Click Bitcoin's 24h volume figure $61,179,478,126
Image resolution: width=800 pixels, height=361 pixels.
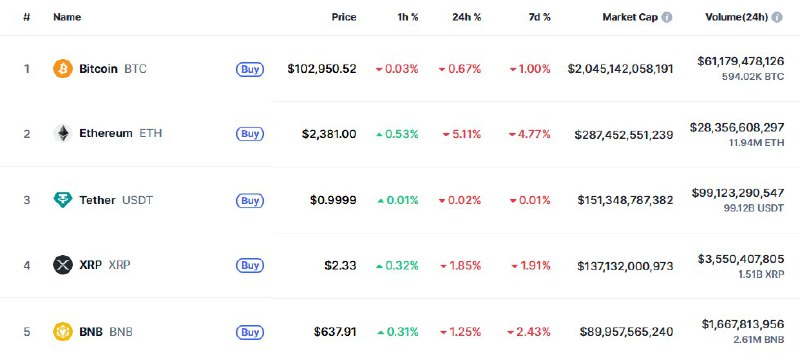740,61
